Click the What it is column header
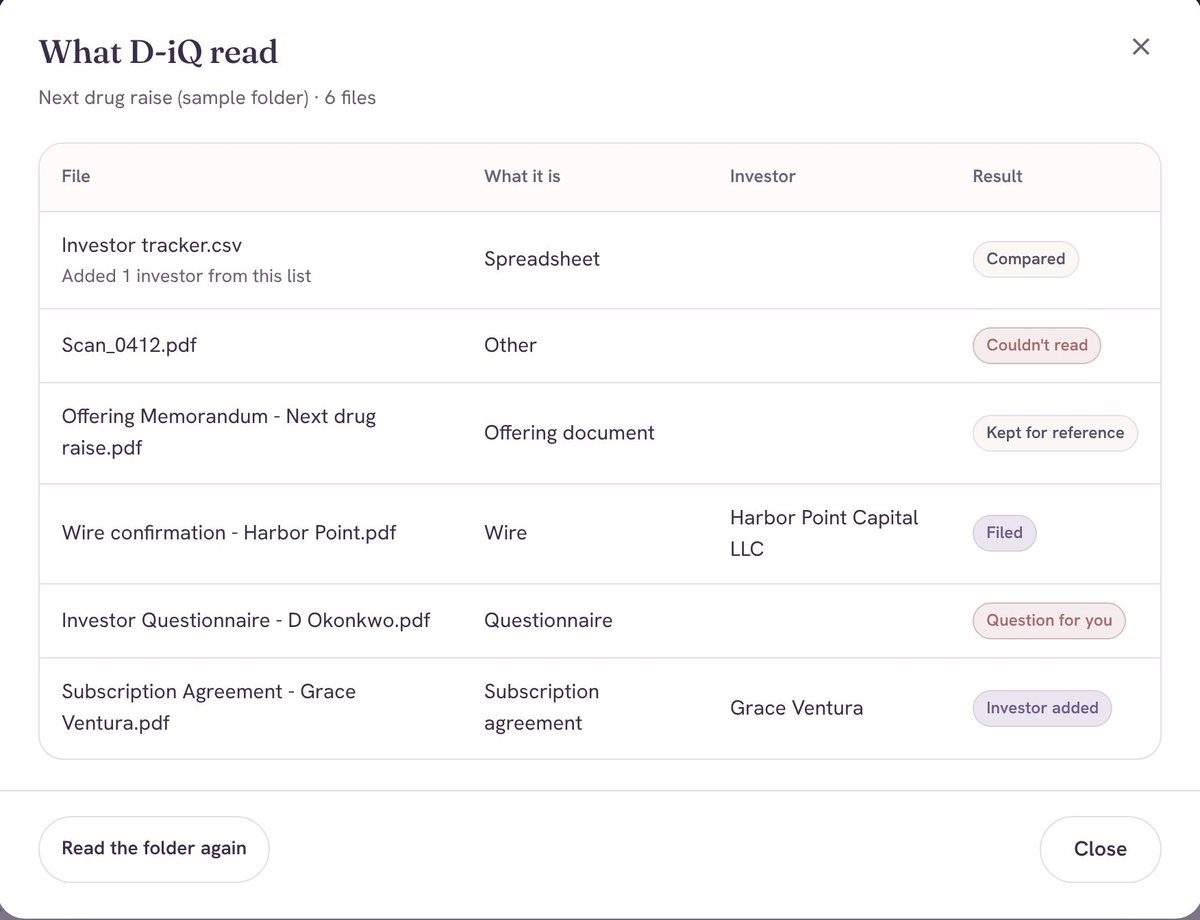 (522, 176)
